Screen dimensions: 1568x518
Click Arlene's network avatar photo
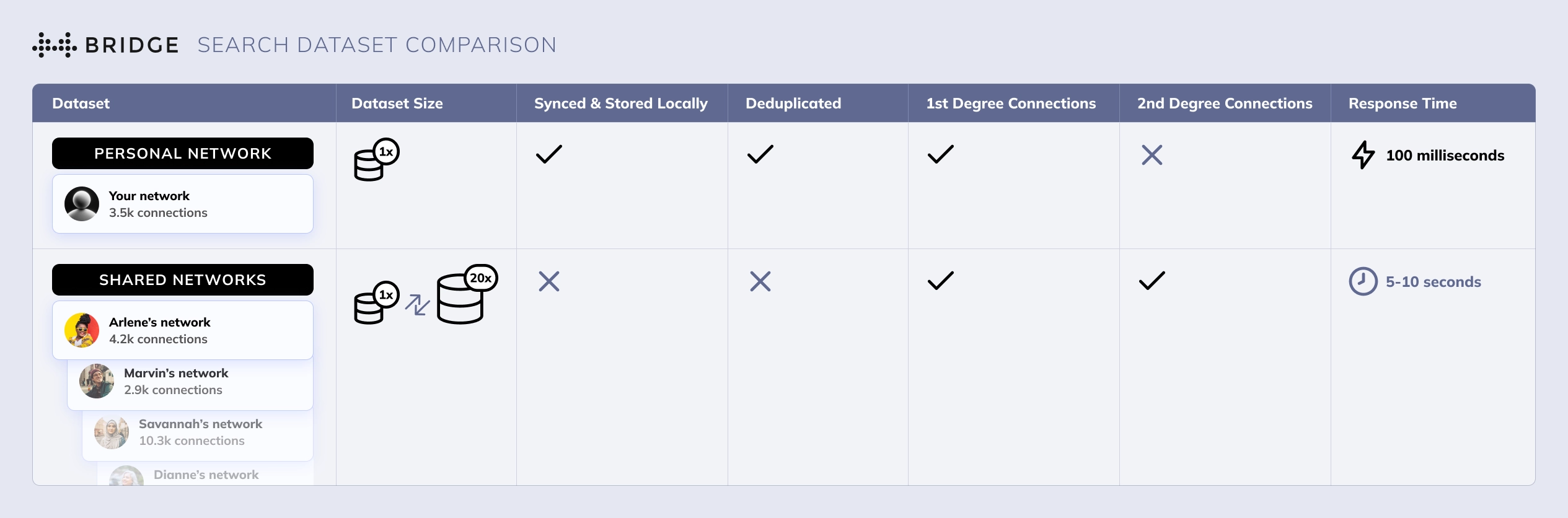[82, 330]
